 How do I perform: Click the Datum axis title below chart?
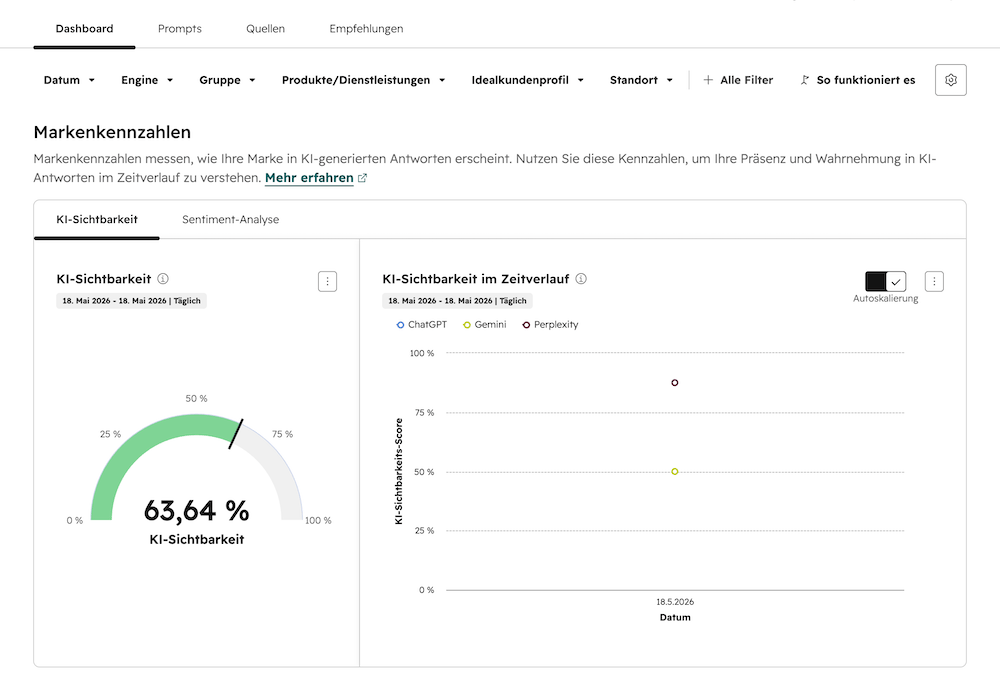pos(675,617)
